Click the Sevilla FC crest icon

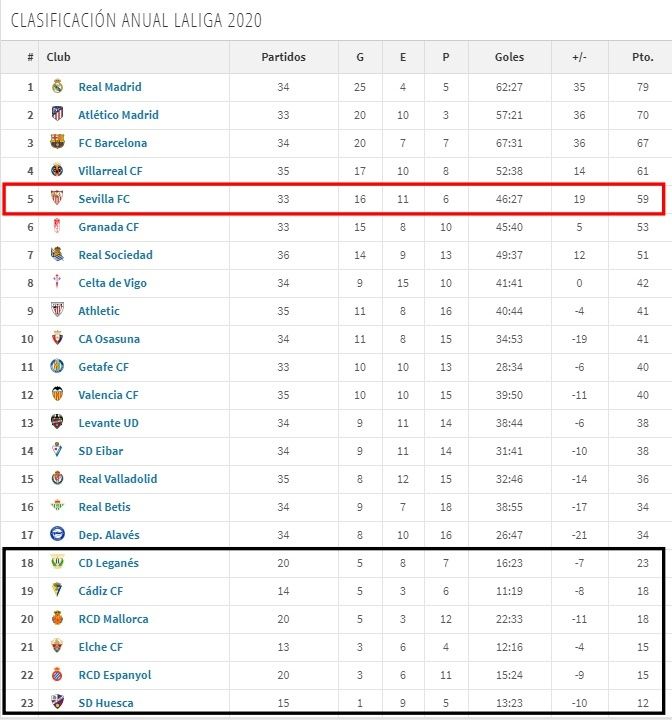pyautogui.click(x=57, y=199)
